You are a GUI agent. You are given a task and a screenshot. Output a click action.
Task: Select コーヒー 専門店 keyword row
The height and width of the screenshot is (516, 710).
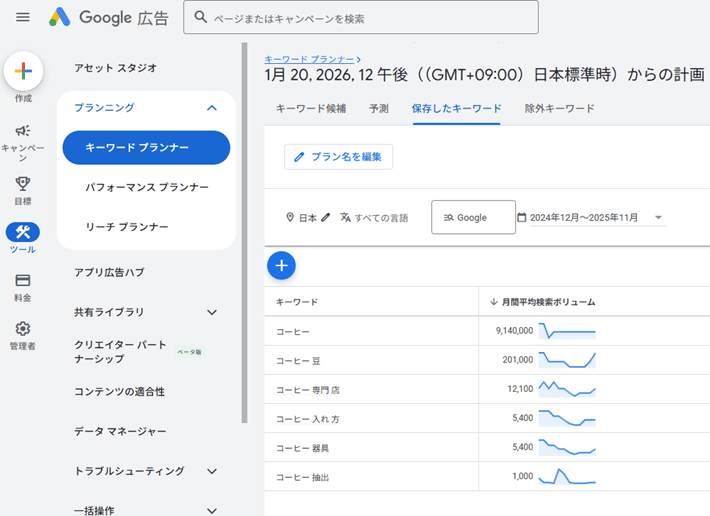point(487,389)
